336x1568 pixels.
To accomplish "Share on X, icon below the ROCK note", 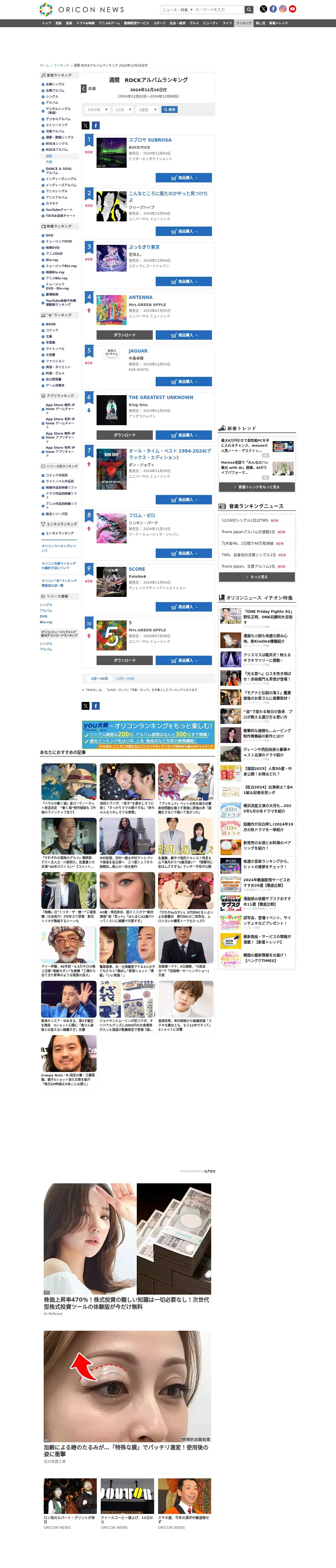I will (85, 706).
